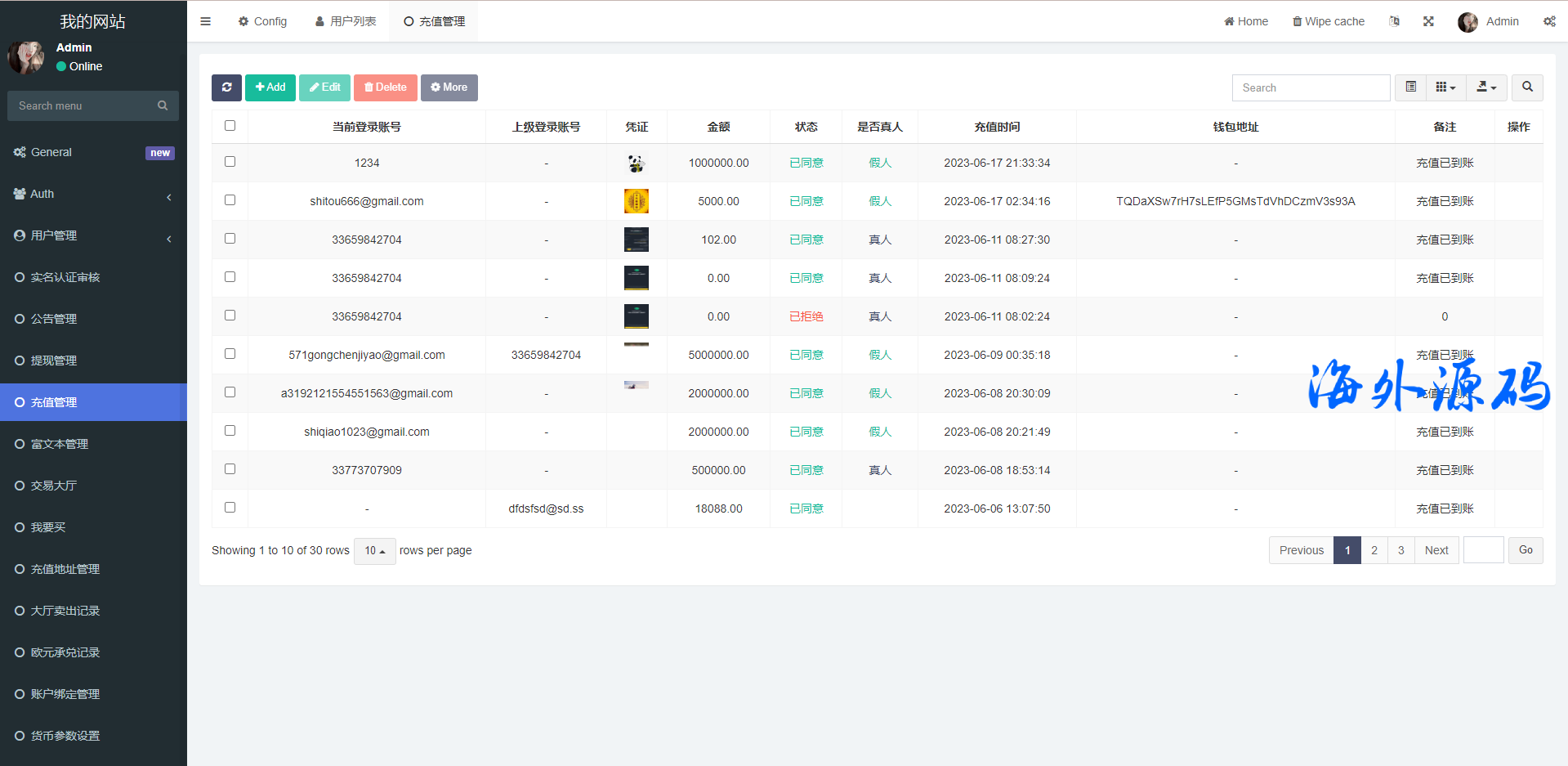This screenshot has height=766, width=1568.
Task: Check the select-all checkbox in table header
Action: pos(230,126)
